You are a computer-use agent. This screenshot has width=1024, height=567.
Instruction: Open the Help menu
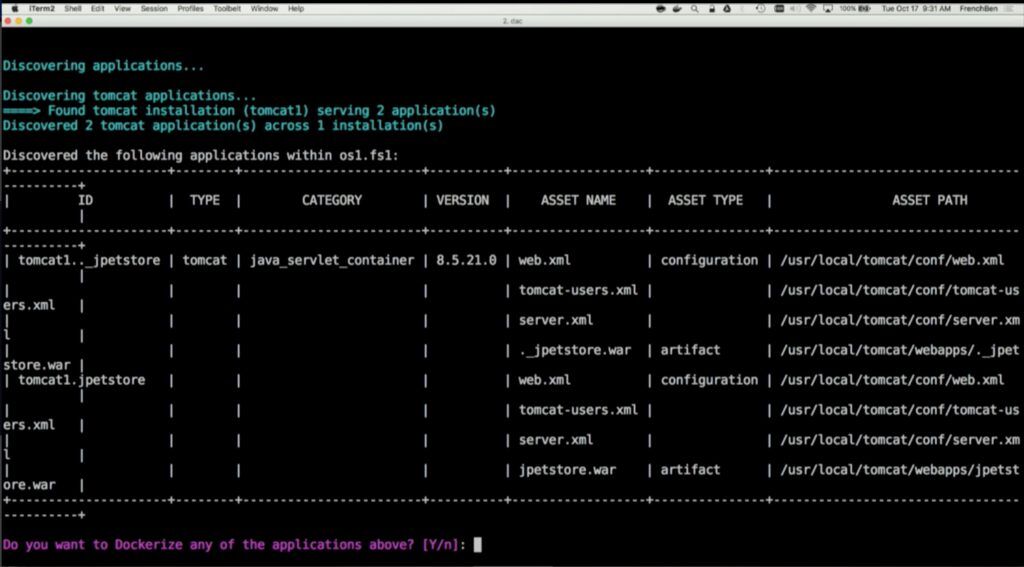(296, 8)
